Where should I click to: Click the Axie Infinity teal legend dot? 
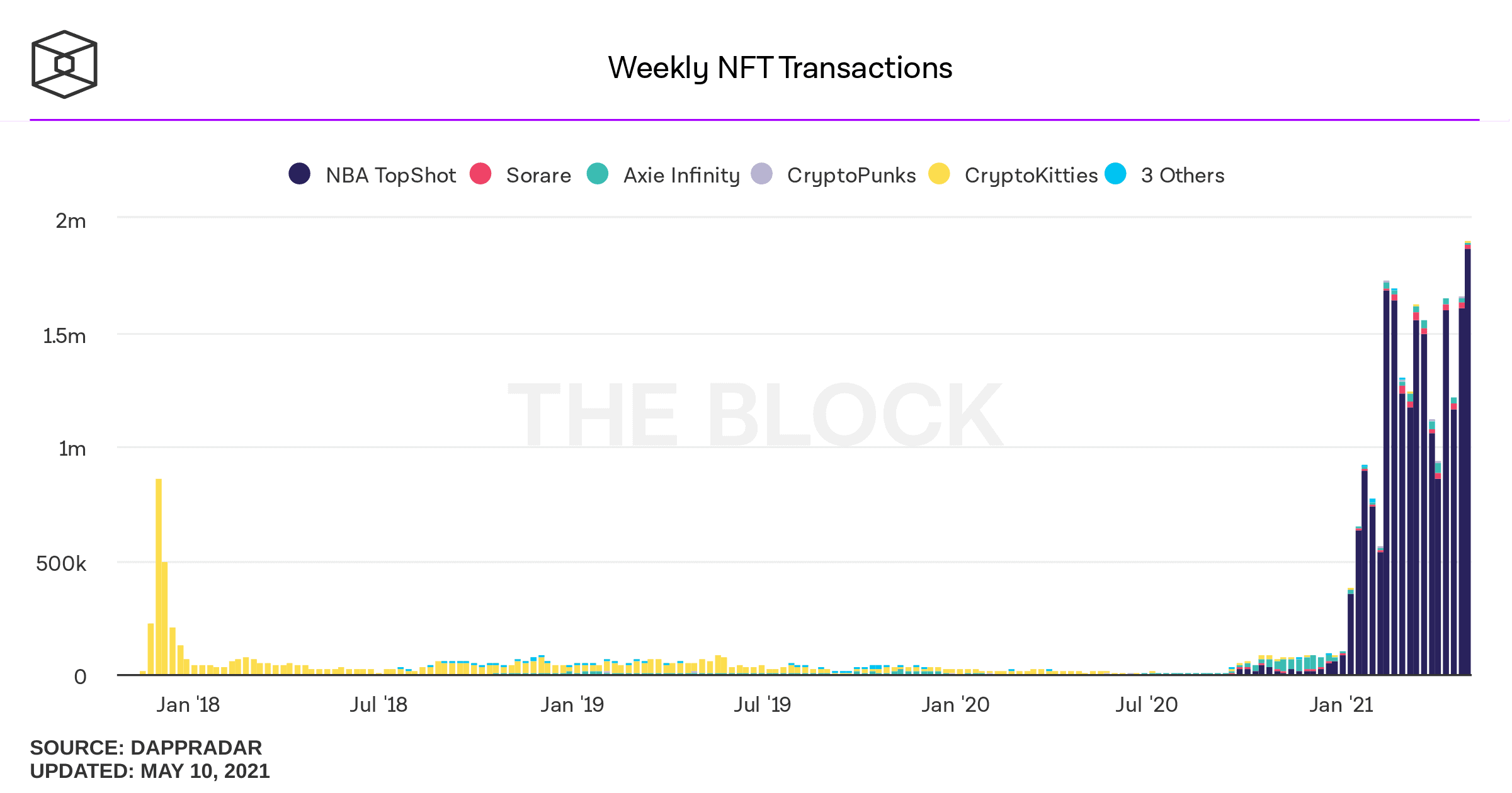pos(598,174)
